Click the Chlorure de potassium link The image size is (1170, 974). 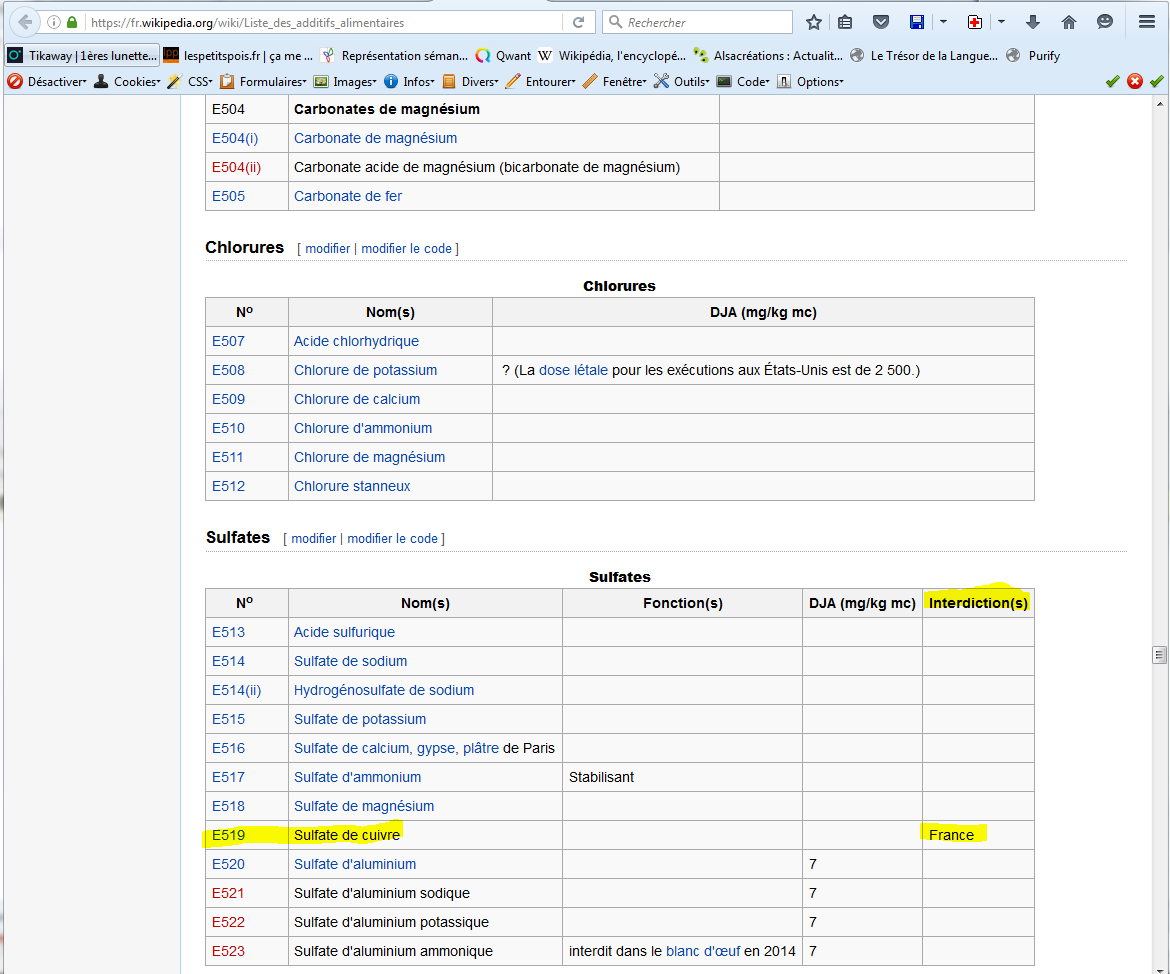click(x=365, y=370)
